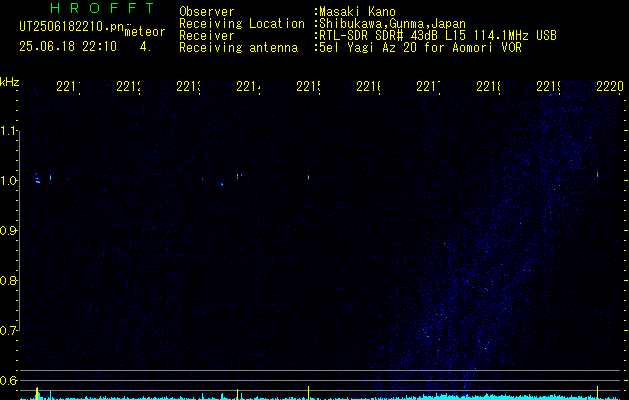Click the 2217 time tick label
Viewport: 629px width, 400px height.
pos(428,86)
